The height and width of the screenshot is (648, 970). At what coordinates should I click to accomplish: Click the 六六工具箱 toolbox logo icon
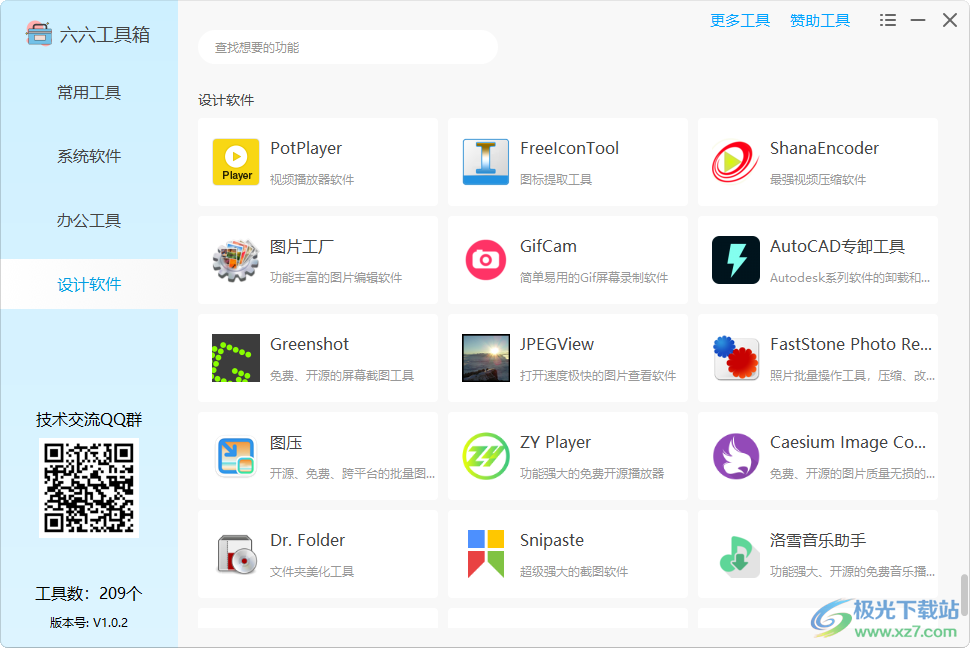pos(38,34)
